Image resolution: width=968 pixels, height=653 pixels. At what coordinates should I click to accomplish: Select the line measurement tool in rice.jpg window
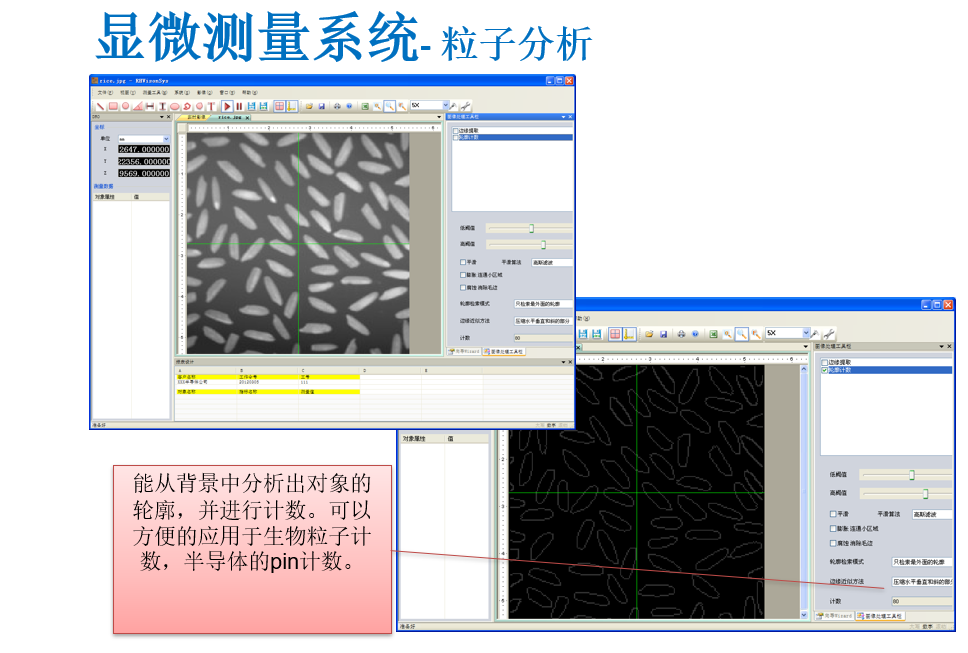[101, 106]
